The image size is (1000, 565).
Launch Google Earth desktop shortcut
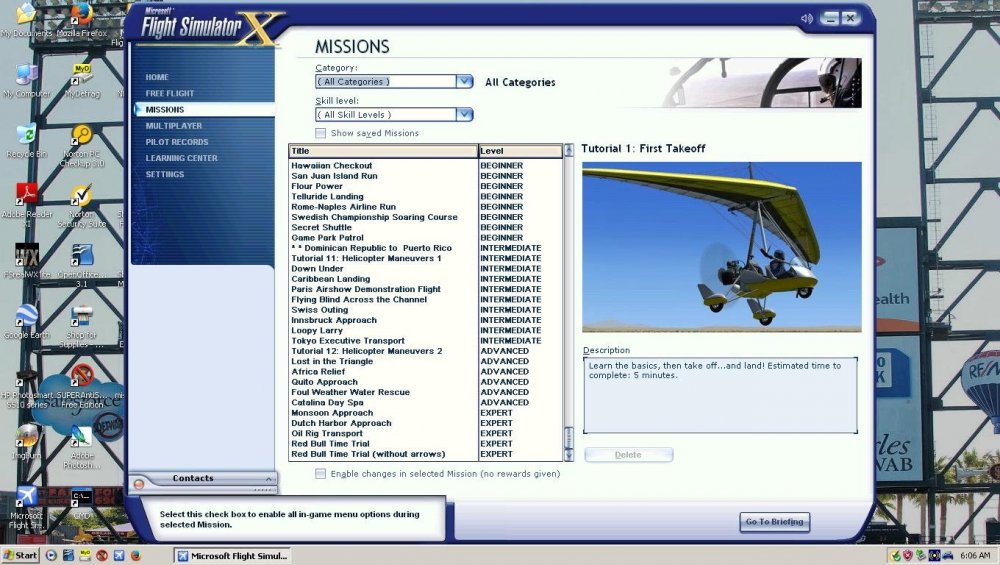click(26, 321)
